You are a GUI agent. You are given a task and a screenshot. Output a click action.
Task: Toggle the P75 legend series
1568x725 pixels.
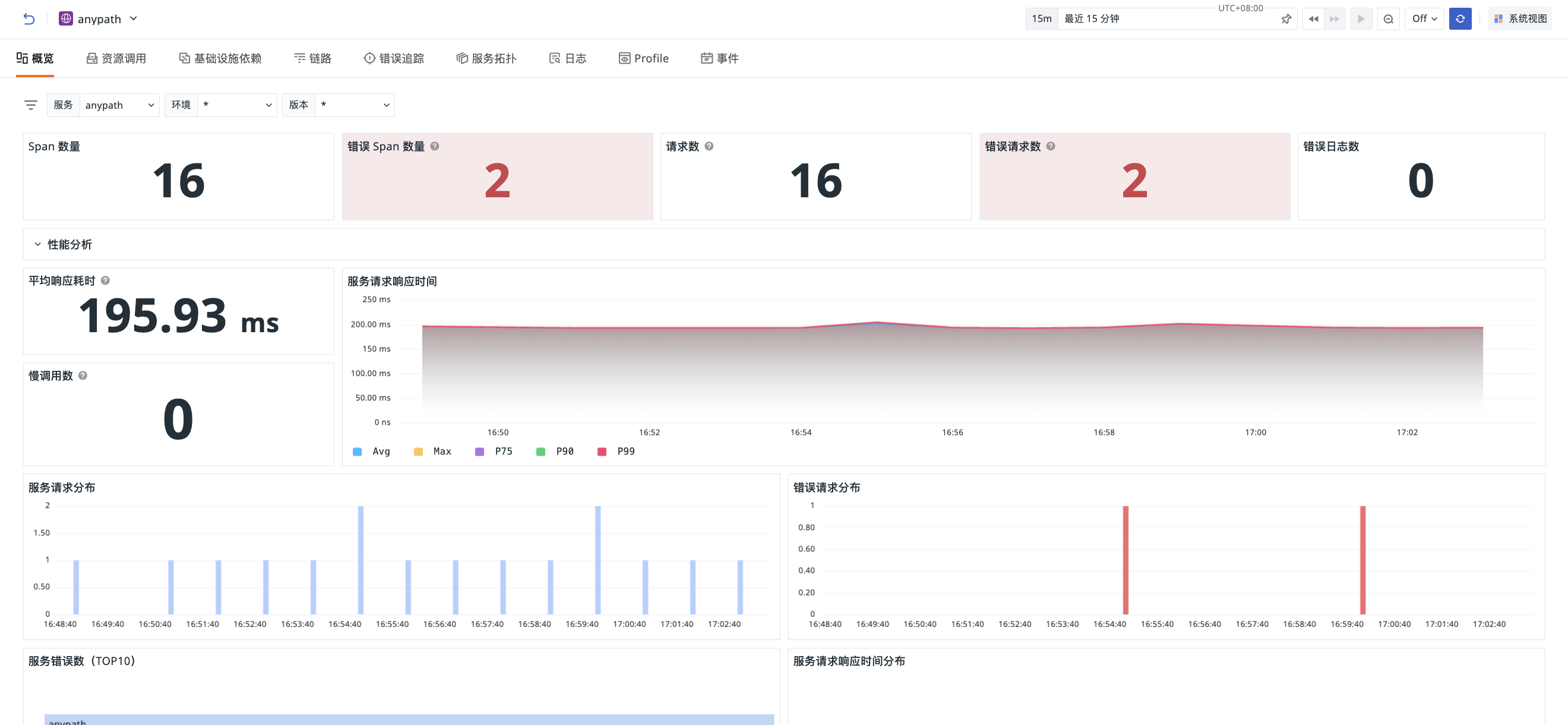point(494,452)
